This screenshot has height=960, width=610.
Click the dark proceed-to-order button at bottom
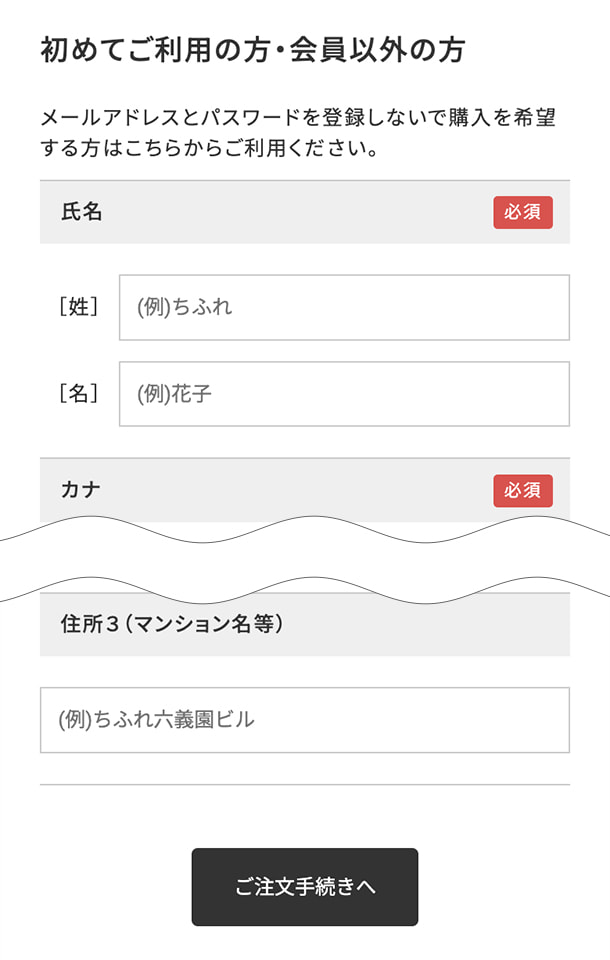click(305, 887)
